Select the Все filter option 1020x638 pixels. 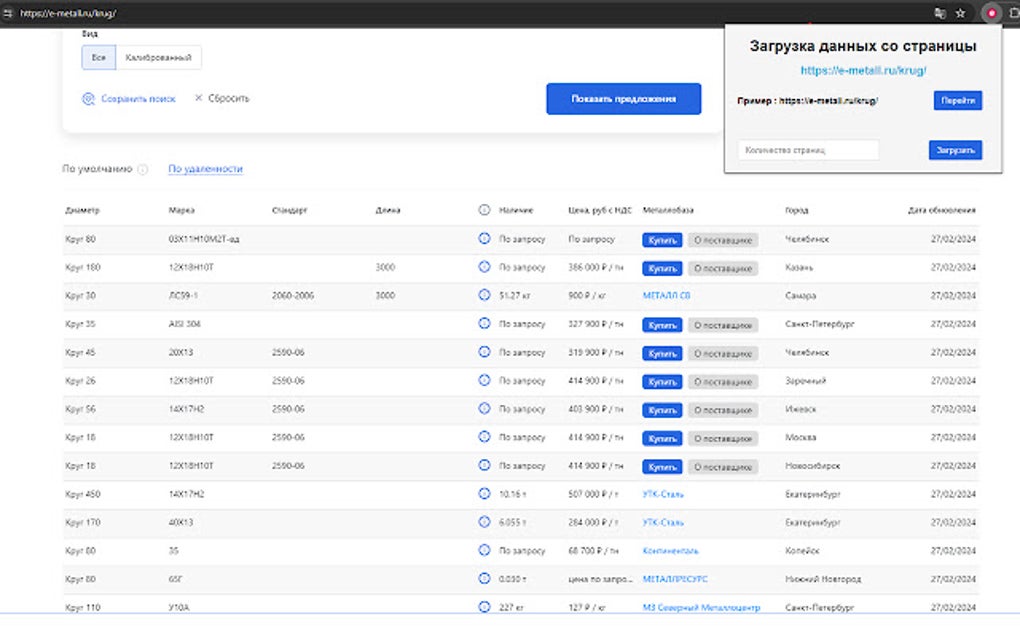point(98,58)
